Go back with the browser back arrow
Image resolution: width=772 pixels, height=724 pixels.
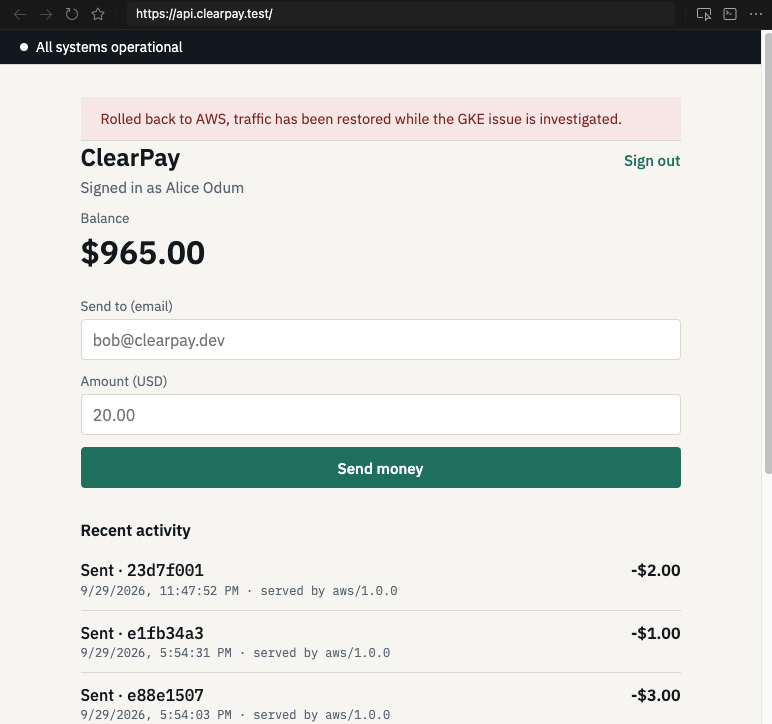(x=20, y=14)
